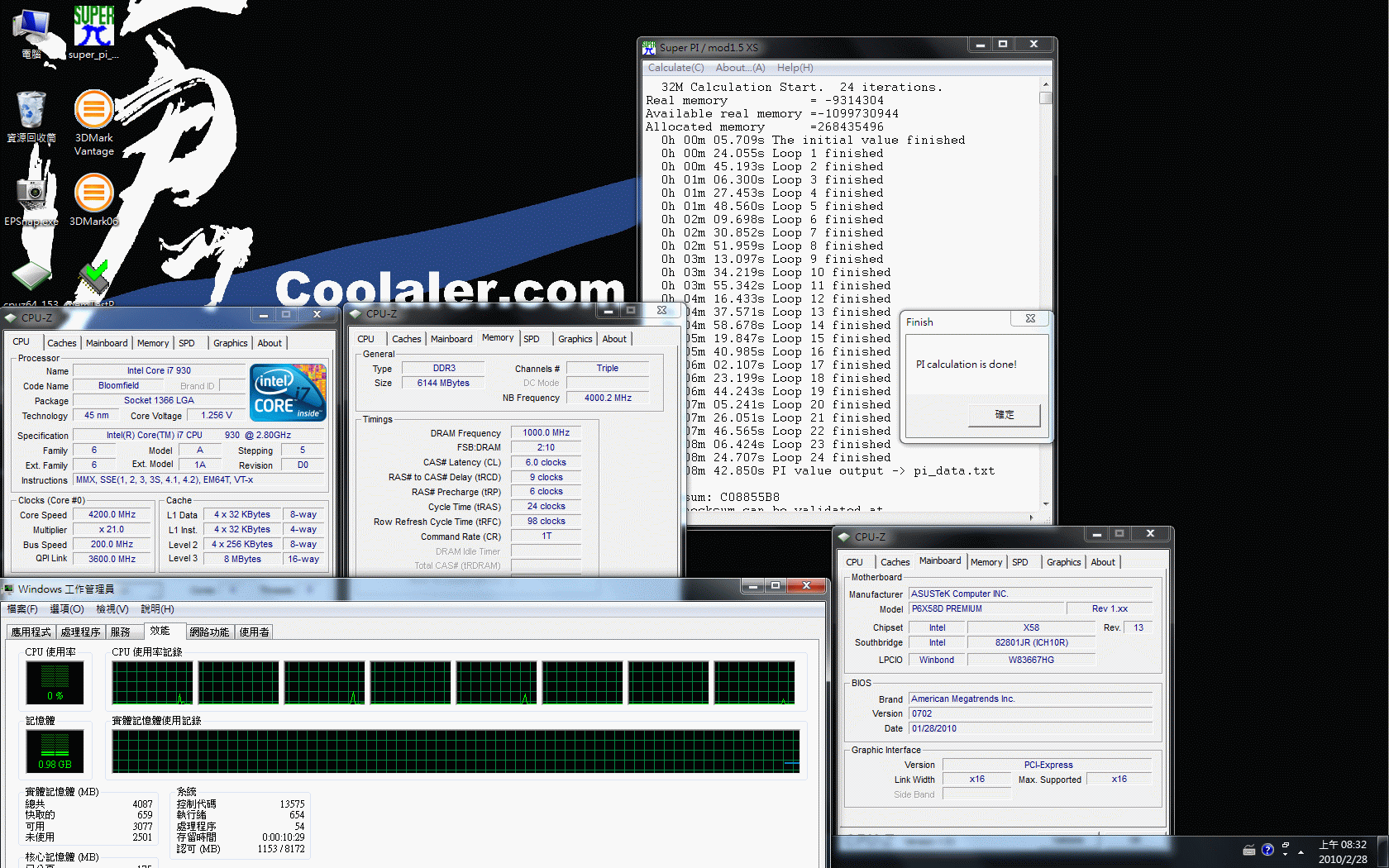Open the cpuz64 desktop shortcut
The image size is (1389, 868).
point(31,283)
